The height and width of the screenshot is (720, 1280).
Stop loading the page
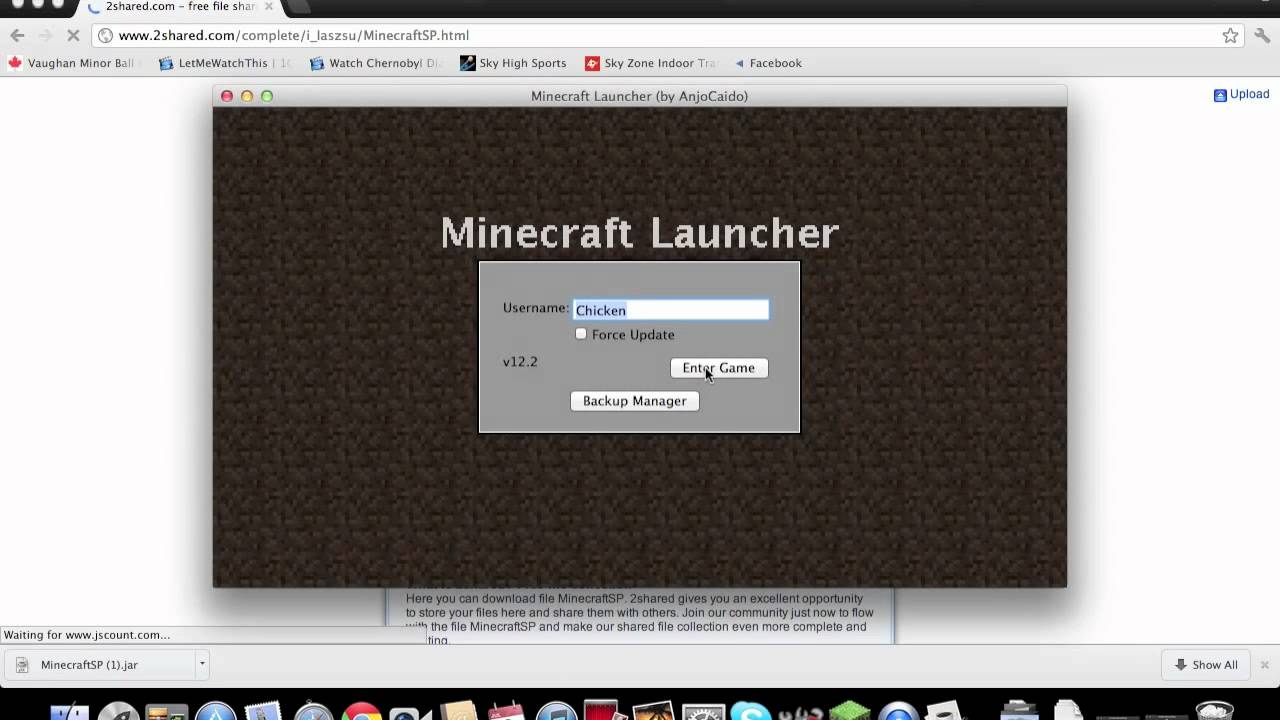(x=74, y=35)
